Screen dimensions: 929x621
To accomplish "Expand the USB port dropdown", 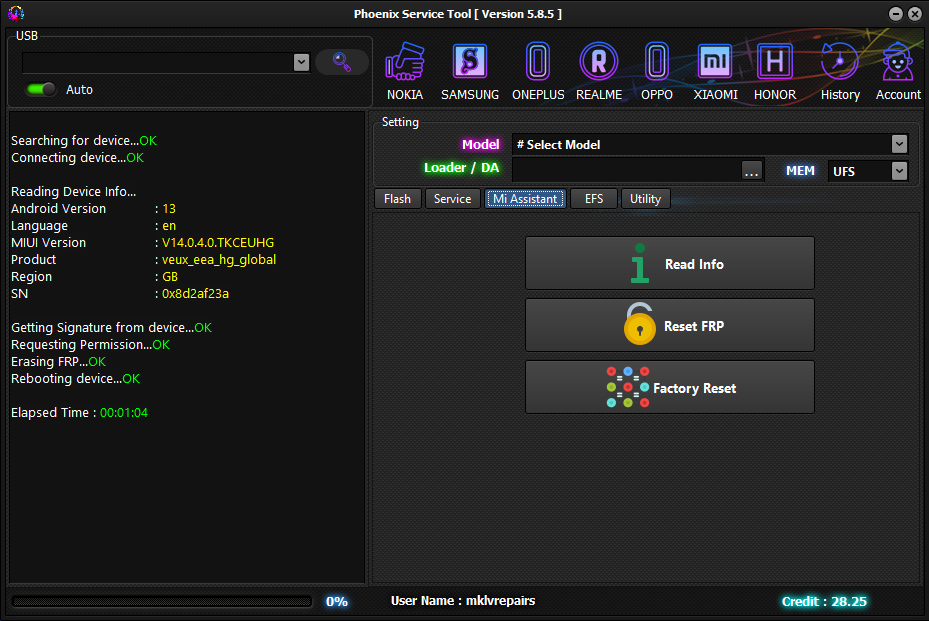I will point(302,62).
